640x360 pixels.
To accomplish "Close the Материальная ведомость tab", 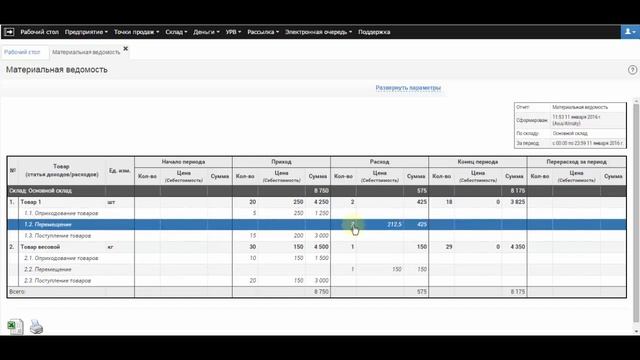I will tap(126, 49).
